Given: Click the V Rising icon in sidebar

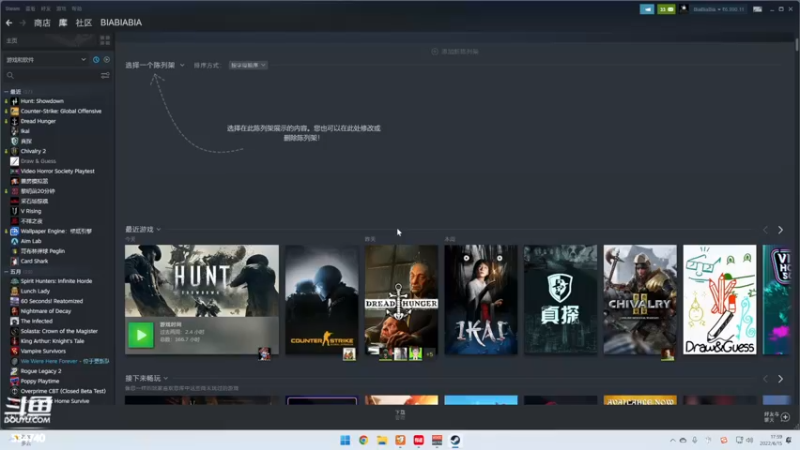Looking at the screenshot, I should 14,211.
